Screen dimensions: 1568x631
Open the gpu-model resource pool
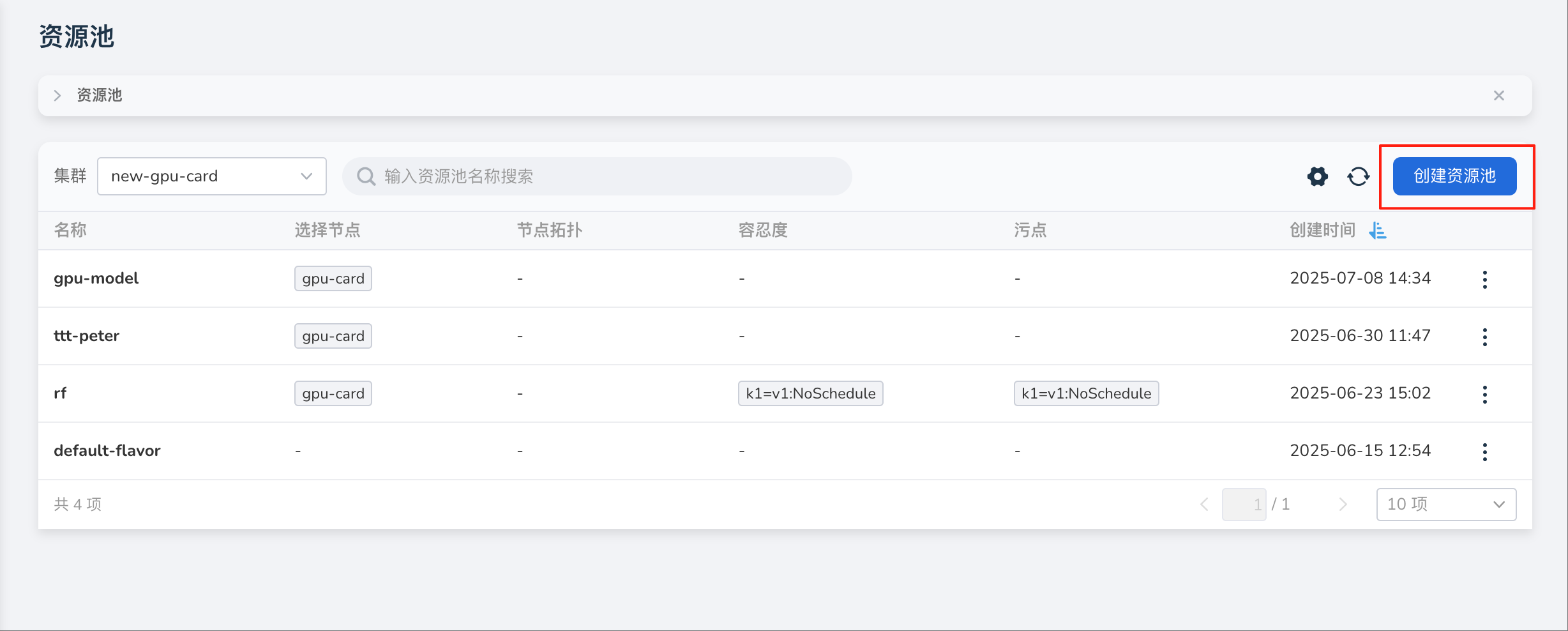pos(96,278)
